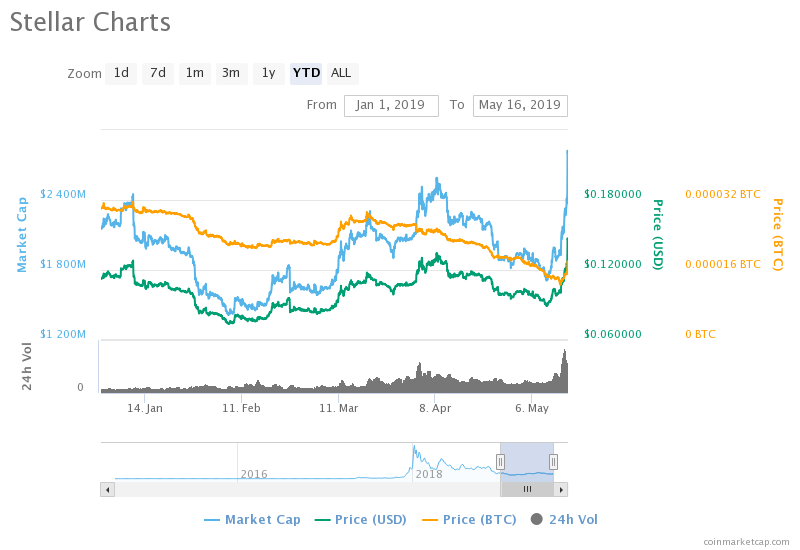Click the 0 BTC axis label
Screen dimensions: 800x550
point(701,334)
